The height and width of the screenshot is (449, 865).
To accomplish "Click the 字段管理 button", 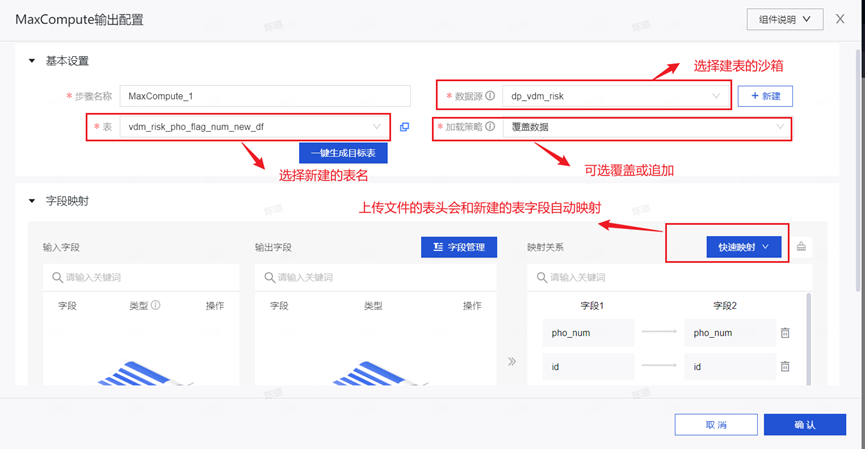I will 459,247.
